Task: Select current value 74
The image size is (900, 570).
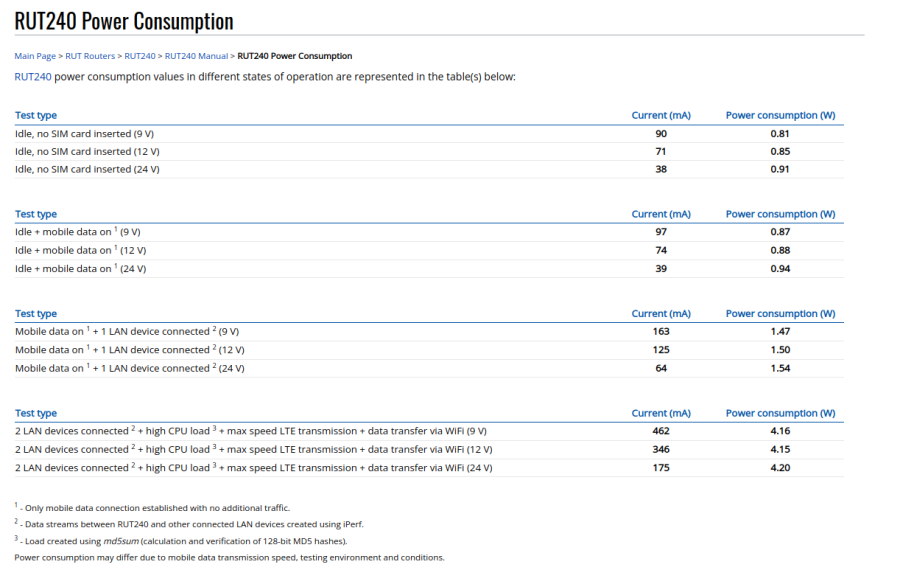Action: point(661,250)
